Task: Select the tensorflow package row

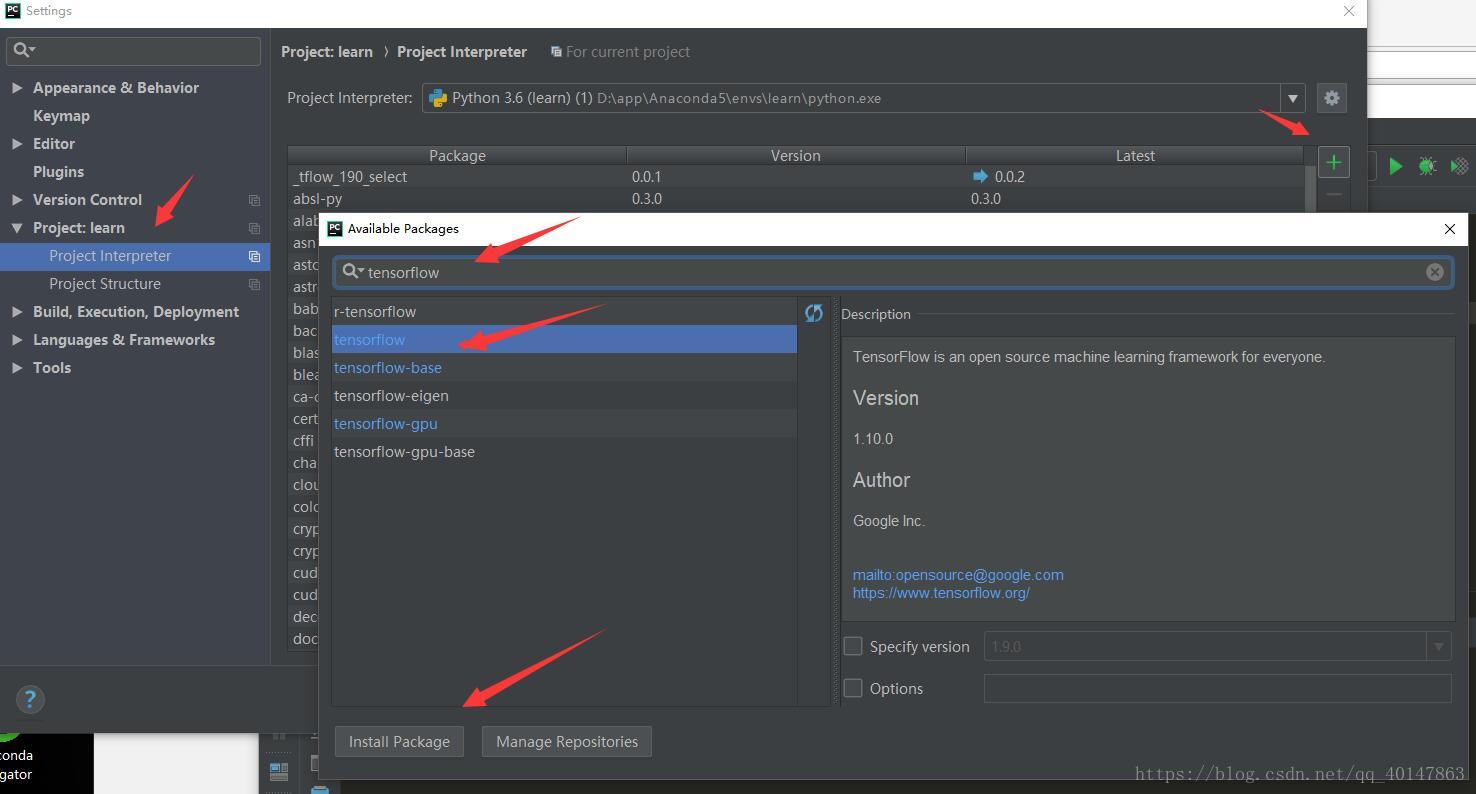Action: [564, 340]
